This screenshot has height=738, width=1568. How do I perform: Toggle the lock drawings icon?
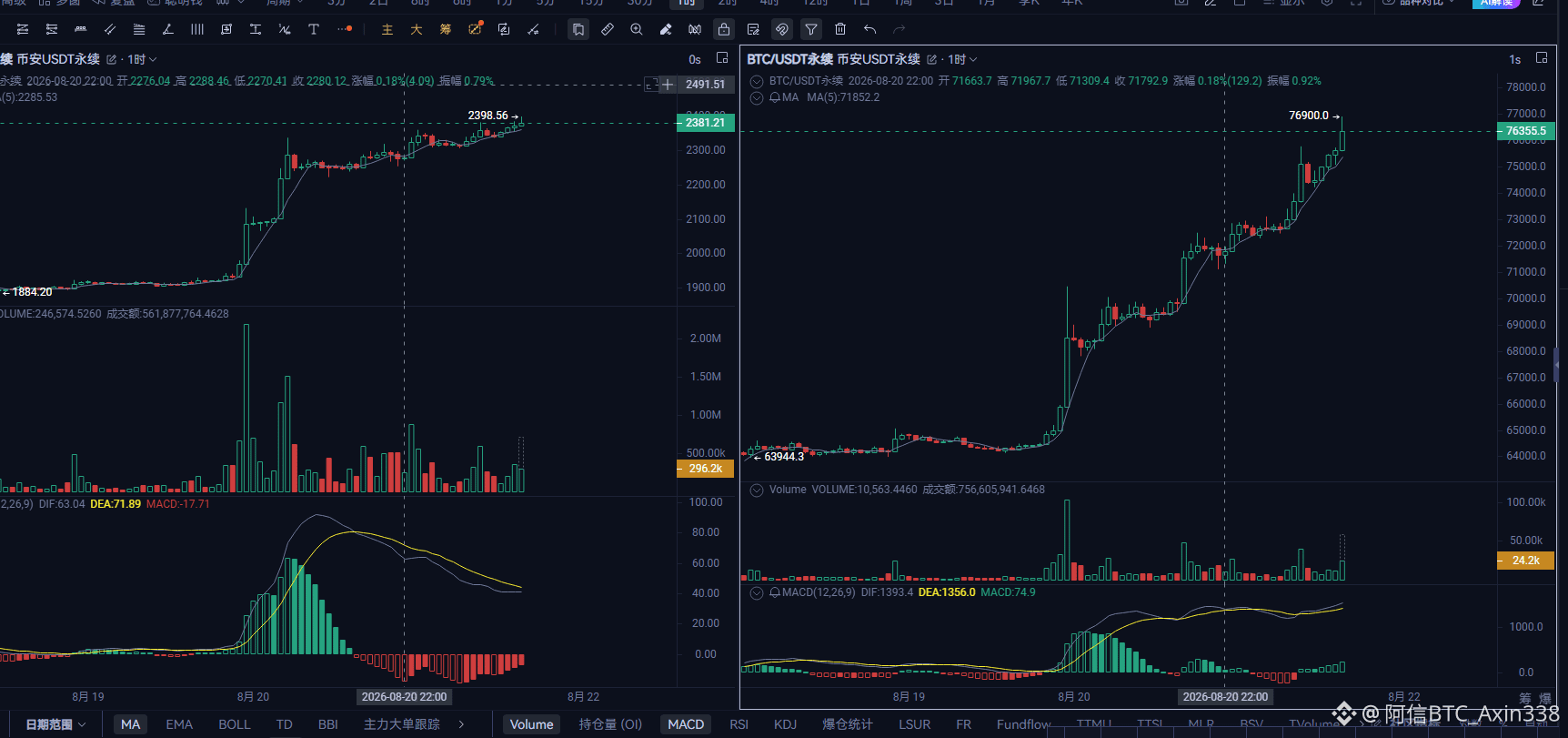point(724,29)
